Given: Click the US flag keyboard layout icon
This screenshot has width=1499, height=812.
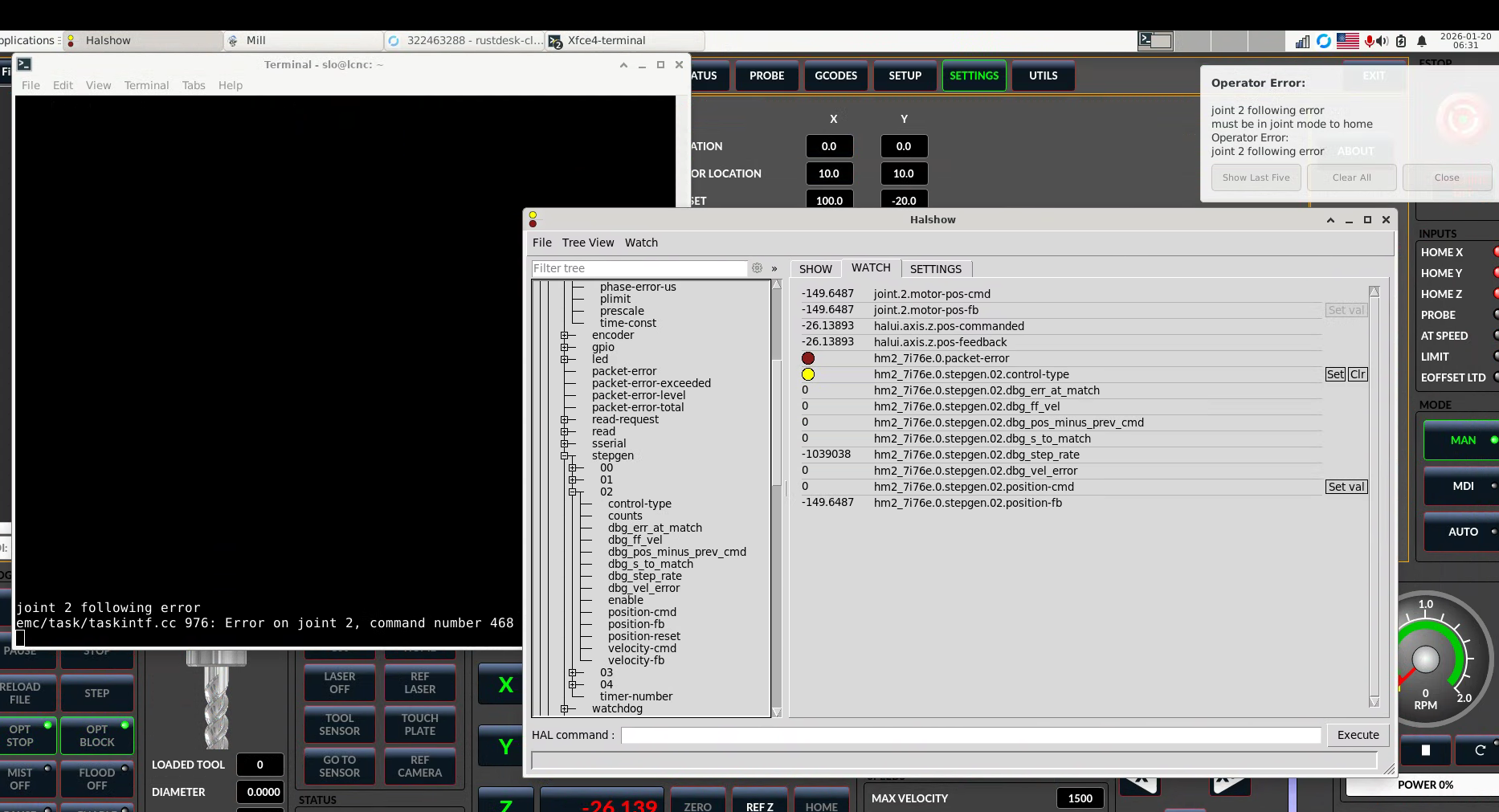Looking at the screenshot, I should [1347, 41].
